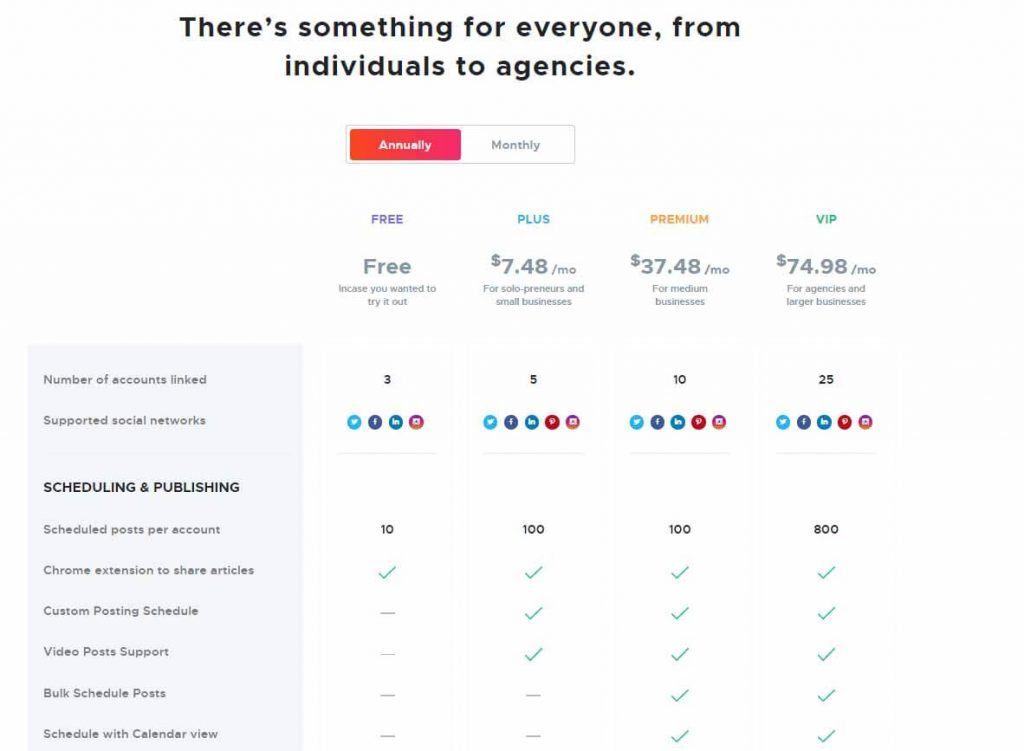Select the Annually billing option

[405, 145]
